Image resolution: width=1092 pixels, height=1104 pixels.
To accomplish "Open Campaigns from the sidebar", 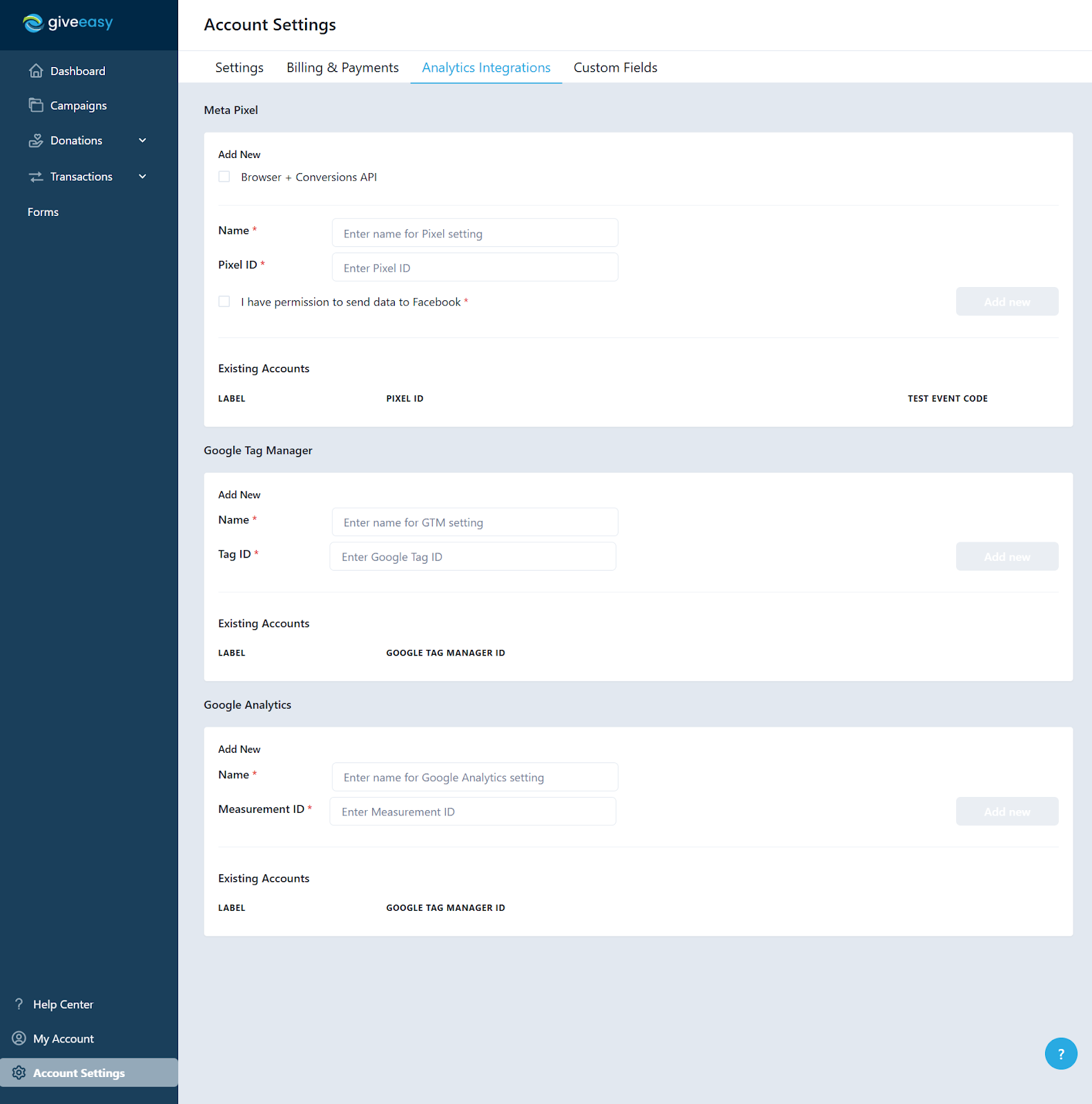I will 78,106.
